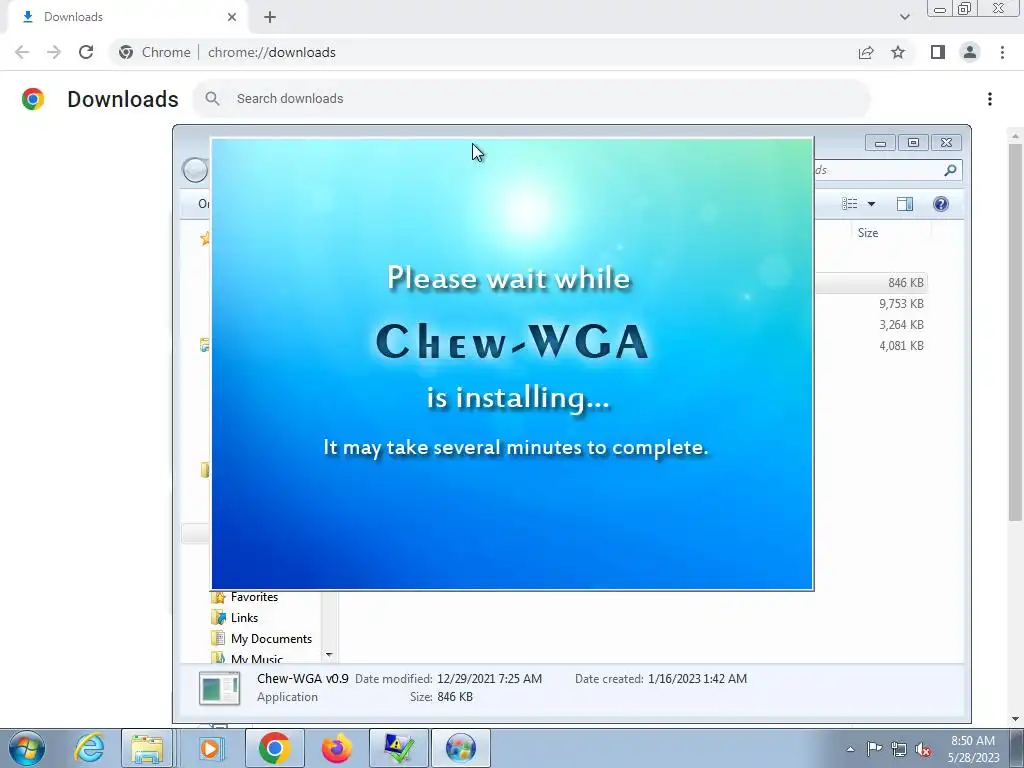Launch Internet Explorer from the taskbar
Viewport: 1024px width, 768px height.
click(89, 748)
